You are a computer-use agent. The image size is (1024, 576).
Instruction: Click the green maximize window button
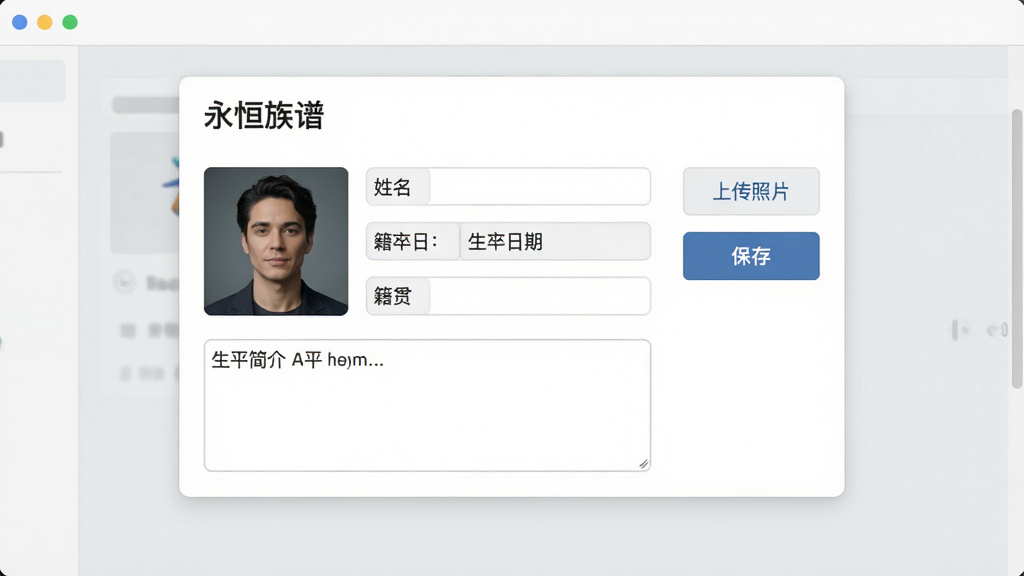point(70,22)
